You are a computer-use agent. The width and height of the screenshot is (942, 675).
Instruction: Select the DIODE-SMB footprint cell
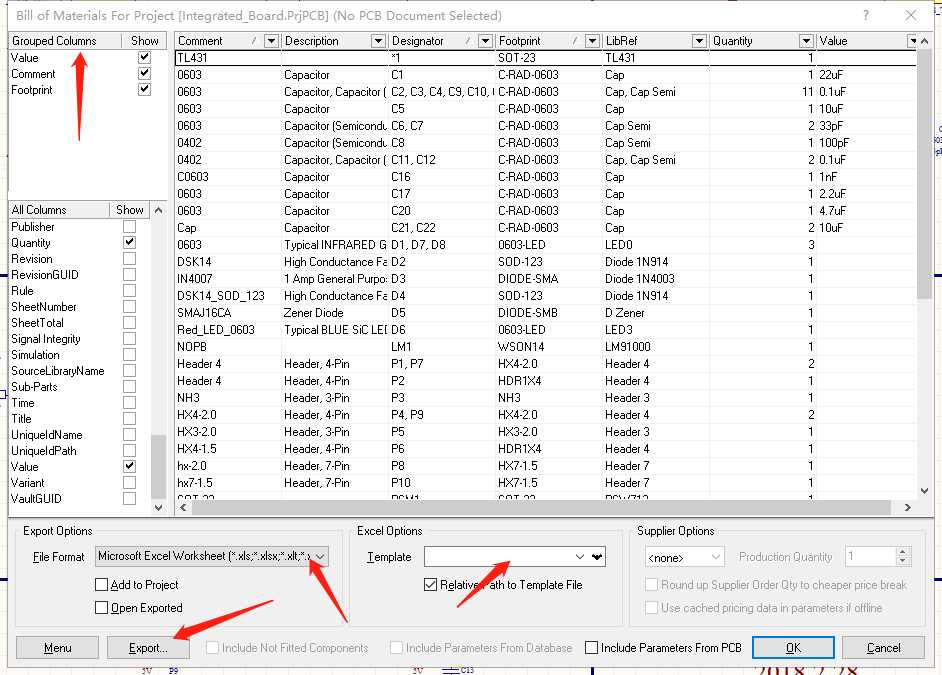pos(549,313)
